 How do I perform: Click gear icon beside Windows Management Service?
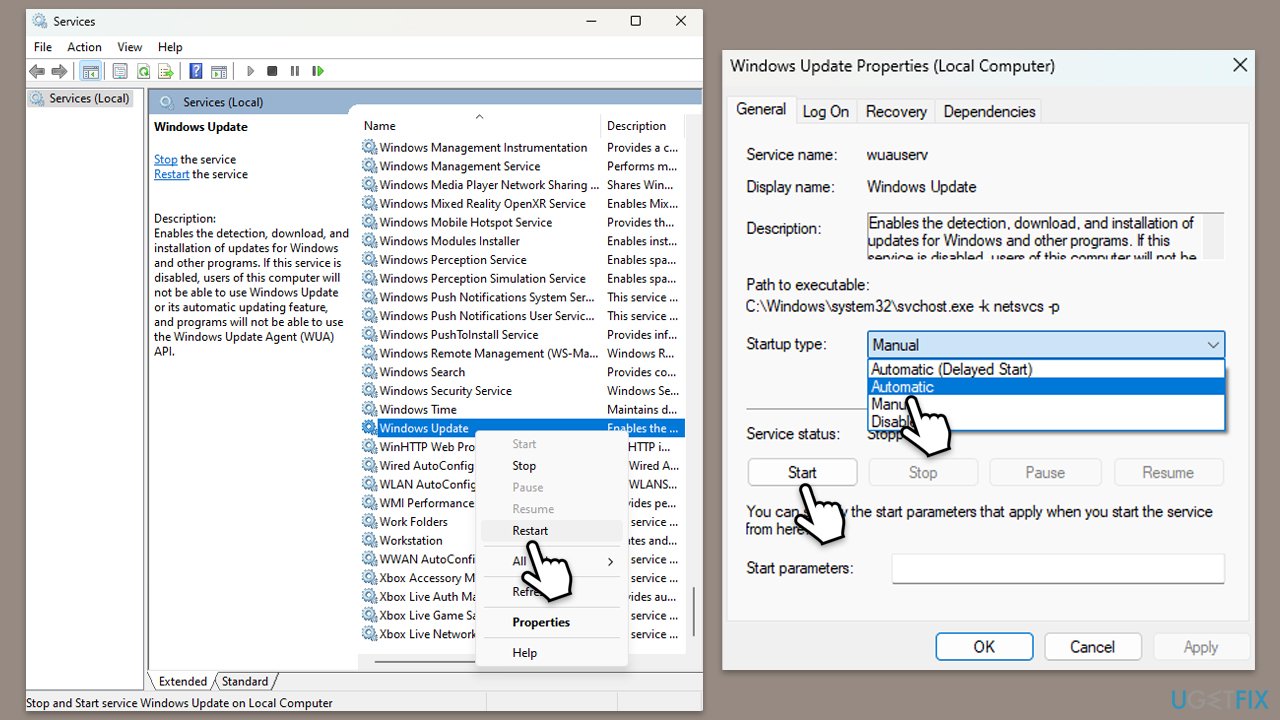coord(370,166)
